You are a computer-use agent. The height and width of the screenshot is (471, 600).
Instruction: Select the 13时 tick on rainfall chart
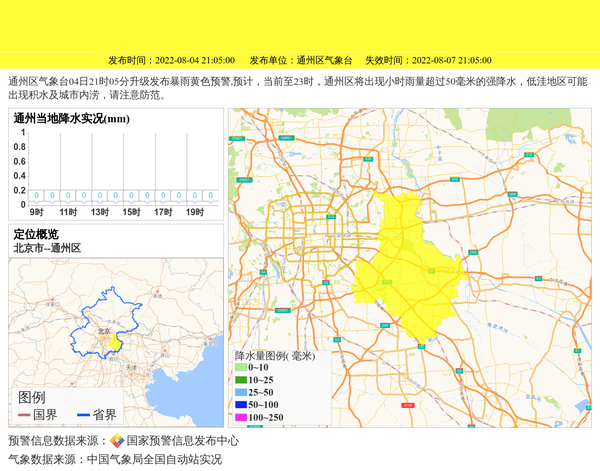(100, 212)
